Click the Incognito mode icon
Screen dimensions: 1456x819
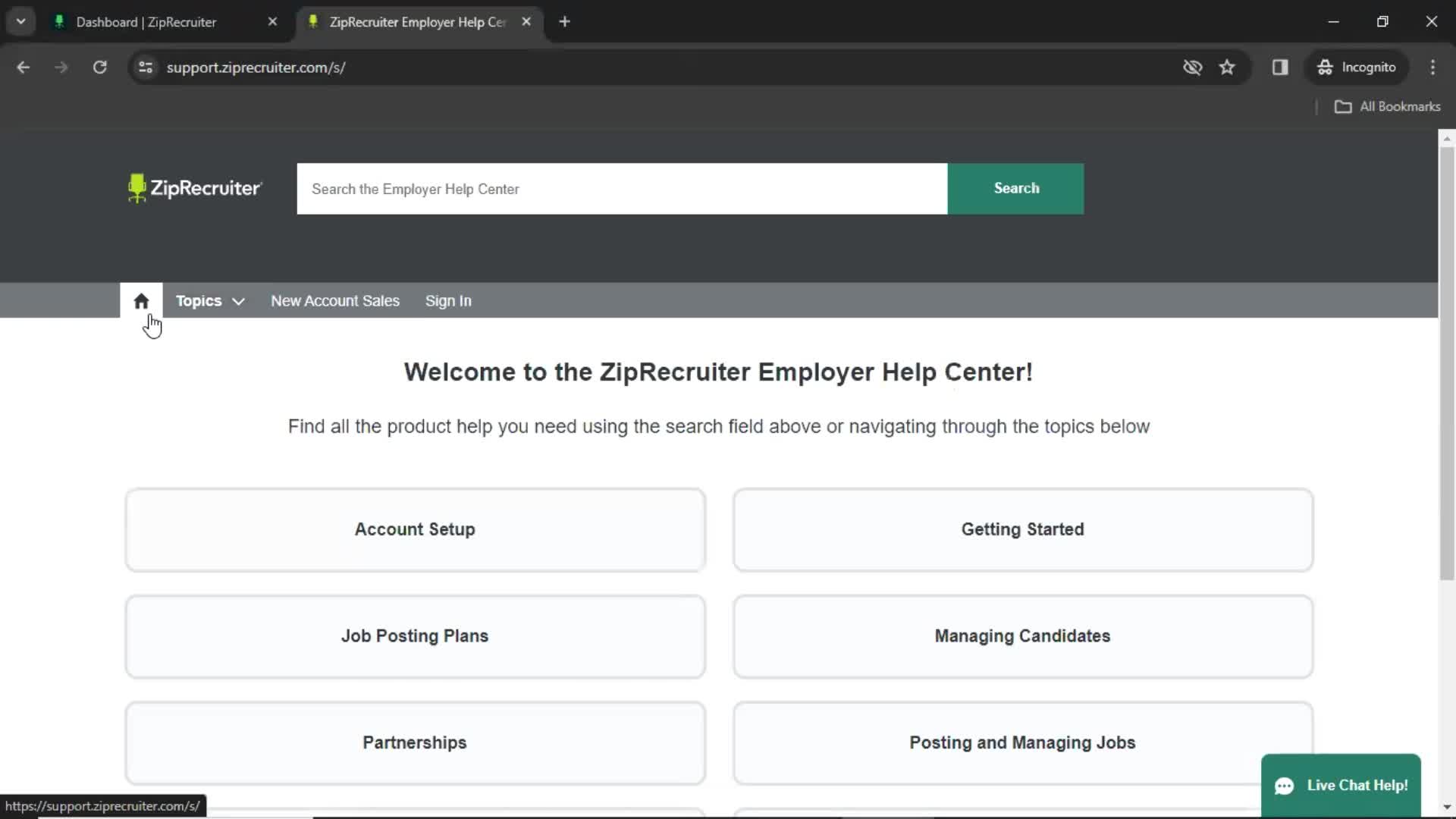tap(1324, 67)
